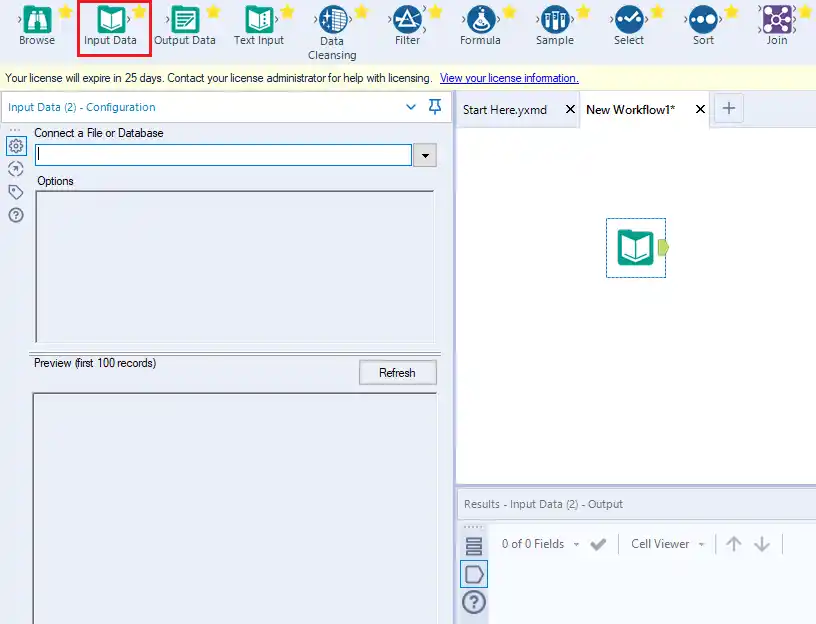The width and height of the screenshot is (816, 624).
Task: Switch to the Start Here.yxmd tab
Action: 505,109
